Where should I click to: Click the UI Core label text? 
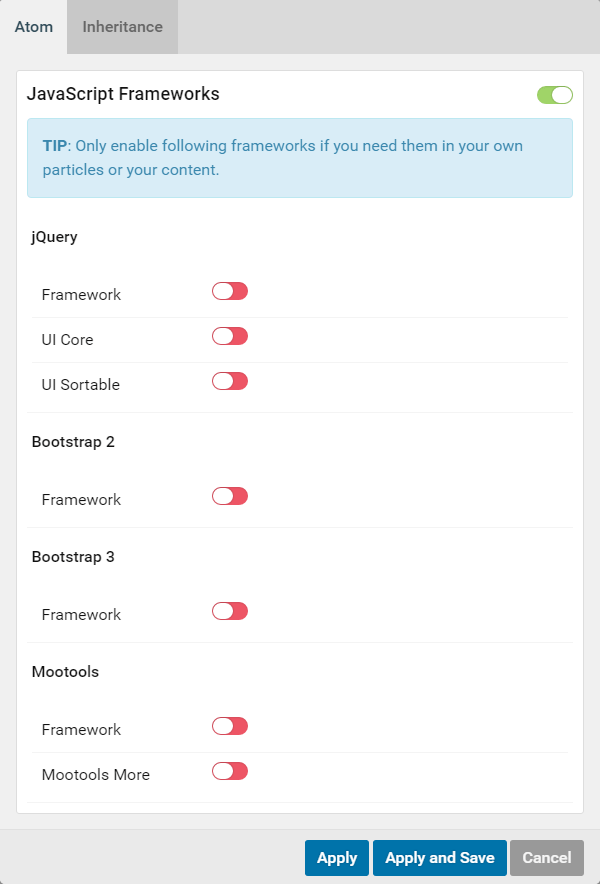pos(67,339)
